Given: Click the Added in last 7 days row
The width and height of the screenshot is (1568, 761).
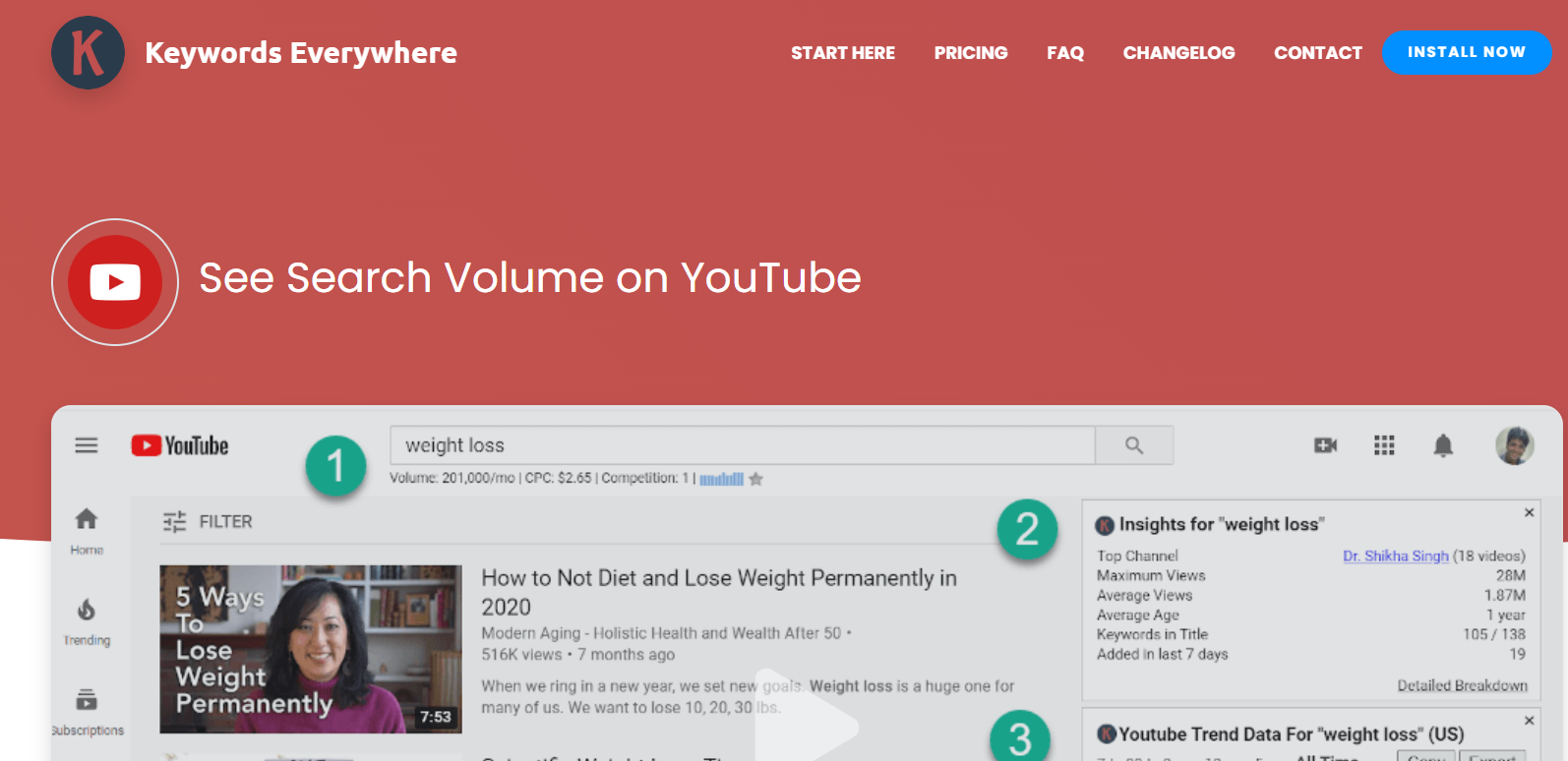Looking at the screenshot, I should 1311,654.
